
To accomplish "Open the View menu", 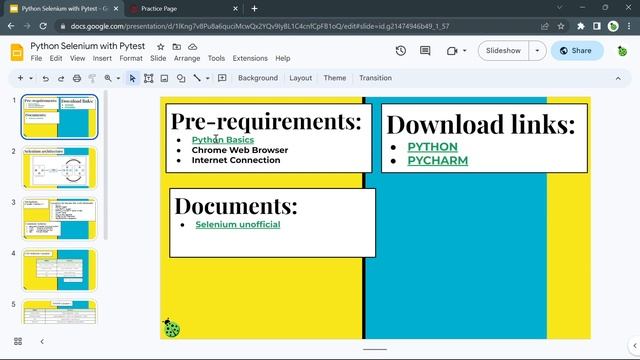I will click(x=78, y=58).
